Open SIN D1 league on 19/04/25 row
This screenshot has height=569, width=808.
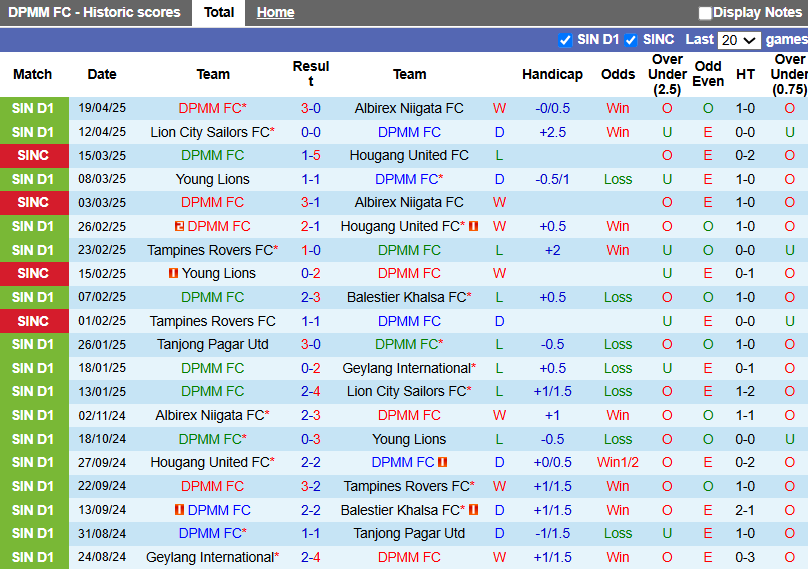tap(33, 108)
